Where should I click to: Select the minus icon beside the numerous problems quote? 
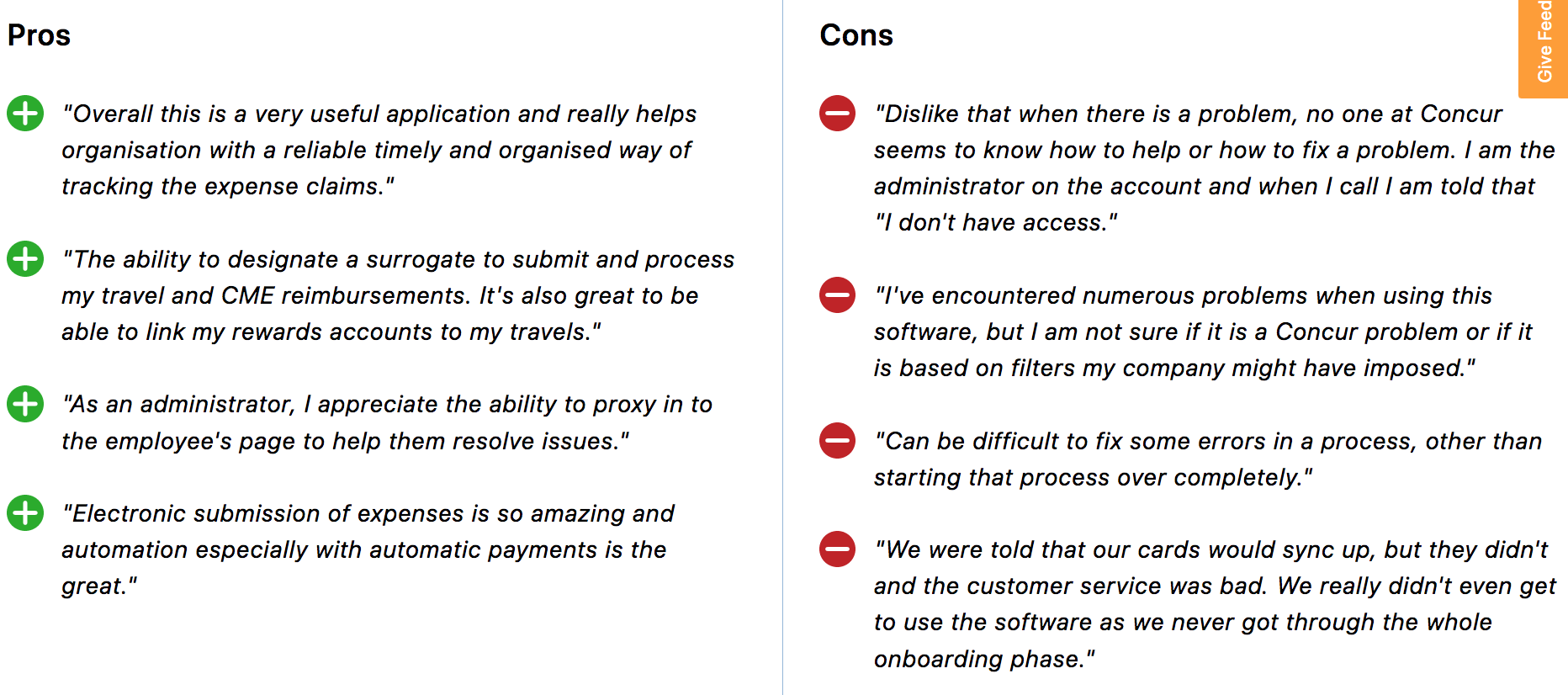(x=837, y=296)
